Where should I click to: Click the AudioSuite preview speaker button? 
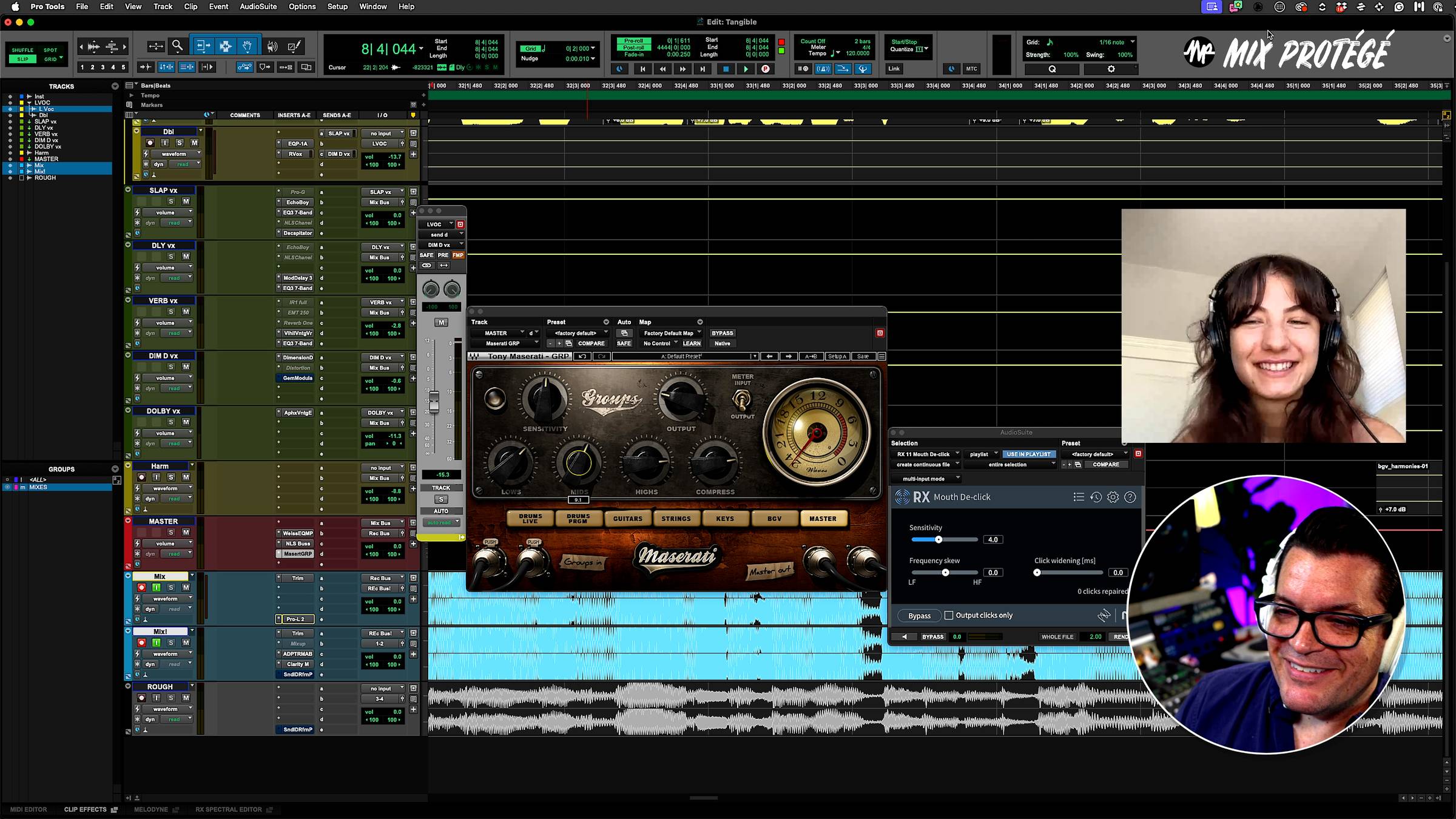click(x=905, y=637)
